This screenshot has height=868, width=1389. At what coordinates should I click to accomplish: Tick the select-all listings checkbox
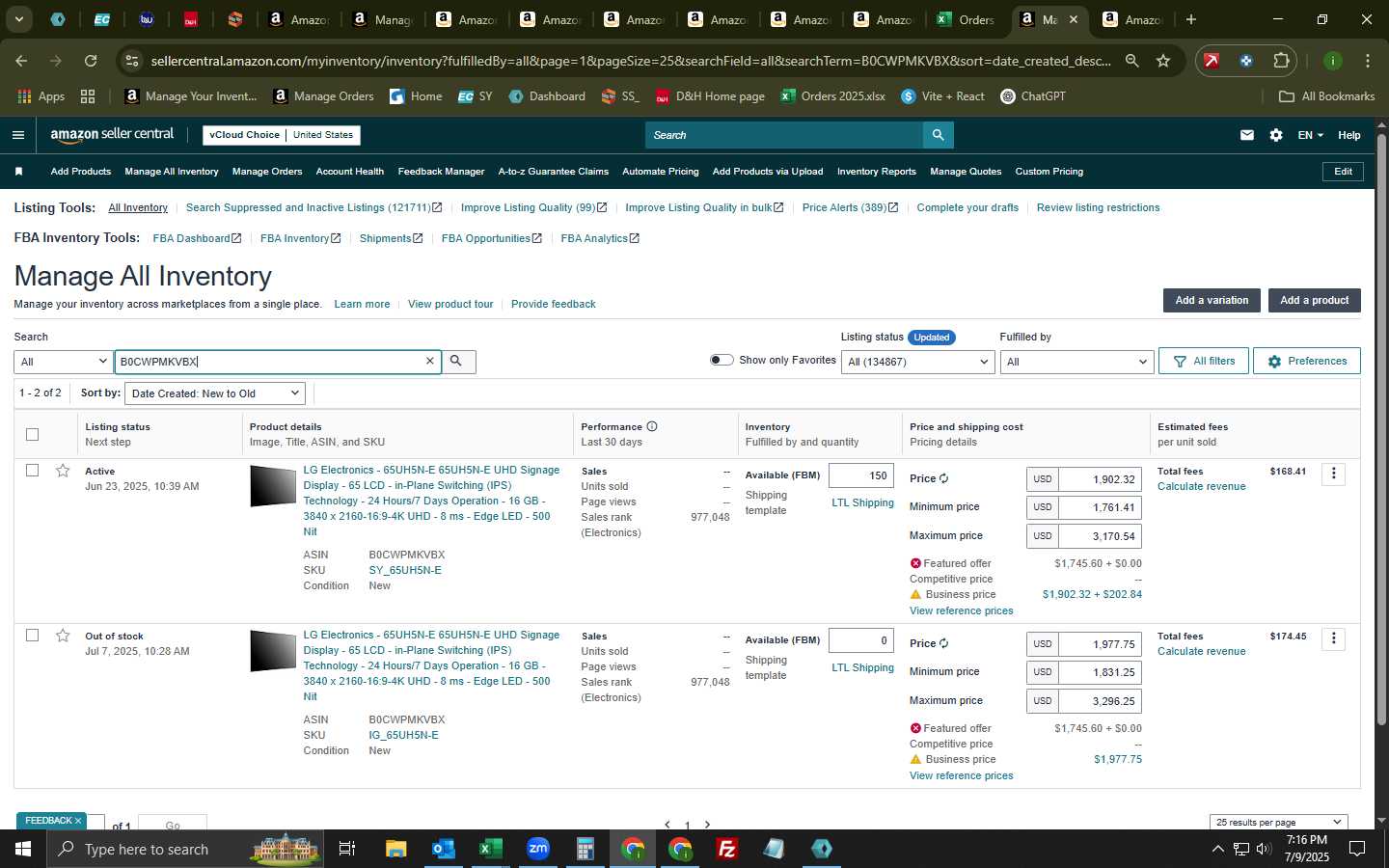coord(32,434)
